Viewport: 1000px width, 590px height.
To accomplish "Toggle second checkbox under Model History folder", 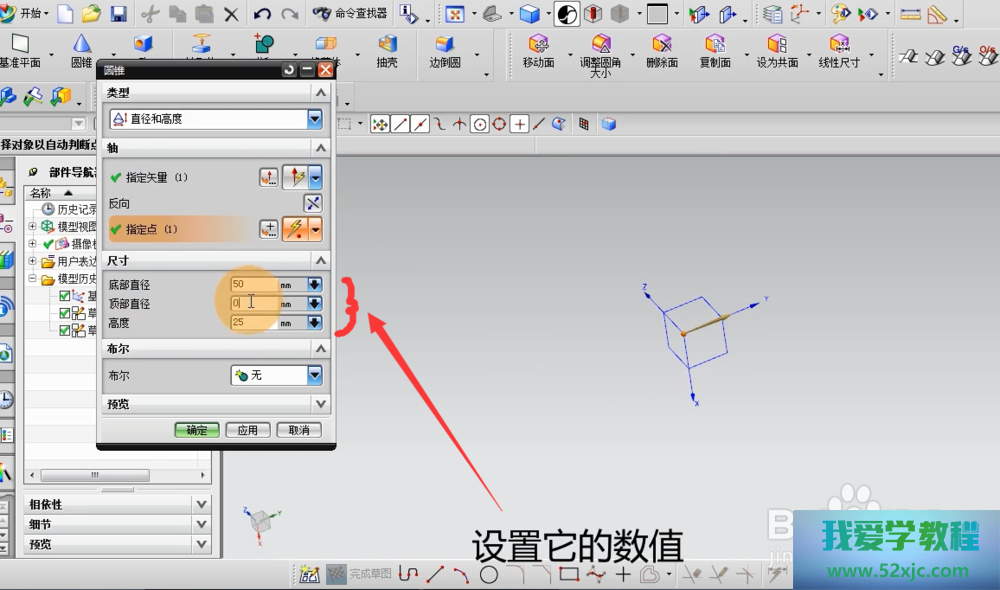I will (x=65, y=313).
